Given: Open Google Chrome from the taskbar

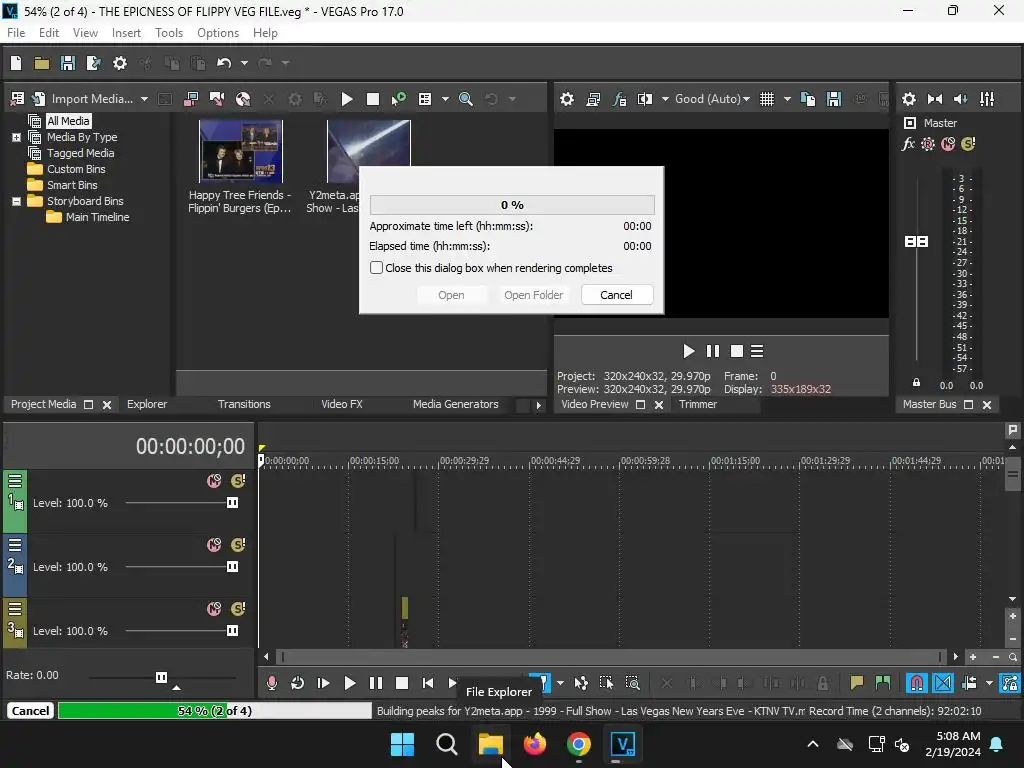Looking at the screenshot, I should pos(579,744).
